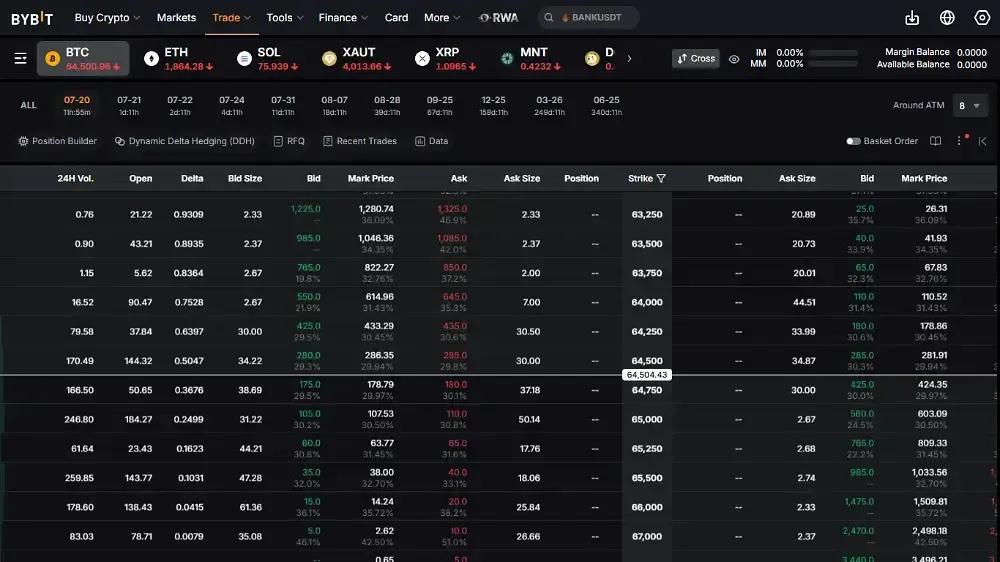Select the 08-28 expiry tab
1000x562 pixels.
click(387, 106)
